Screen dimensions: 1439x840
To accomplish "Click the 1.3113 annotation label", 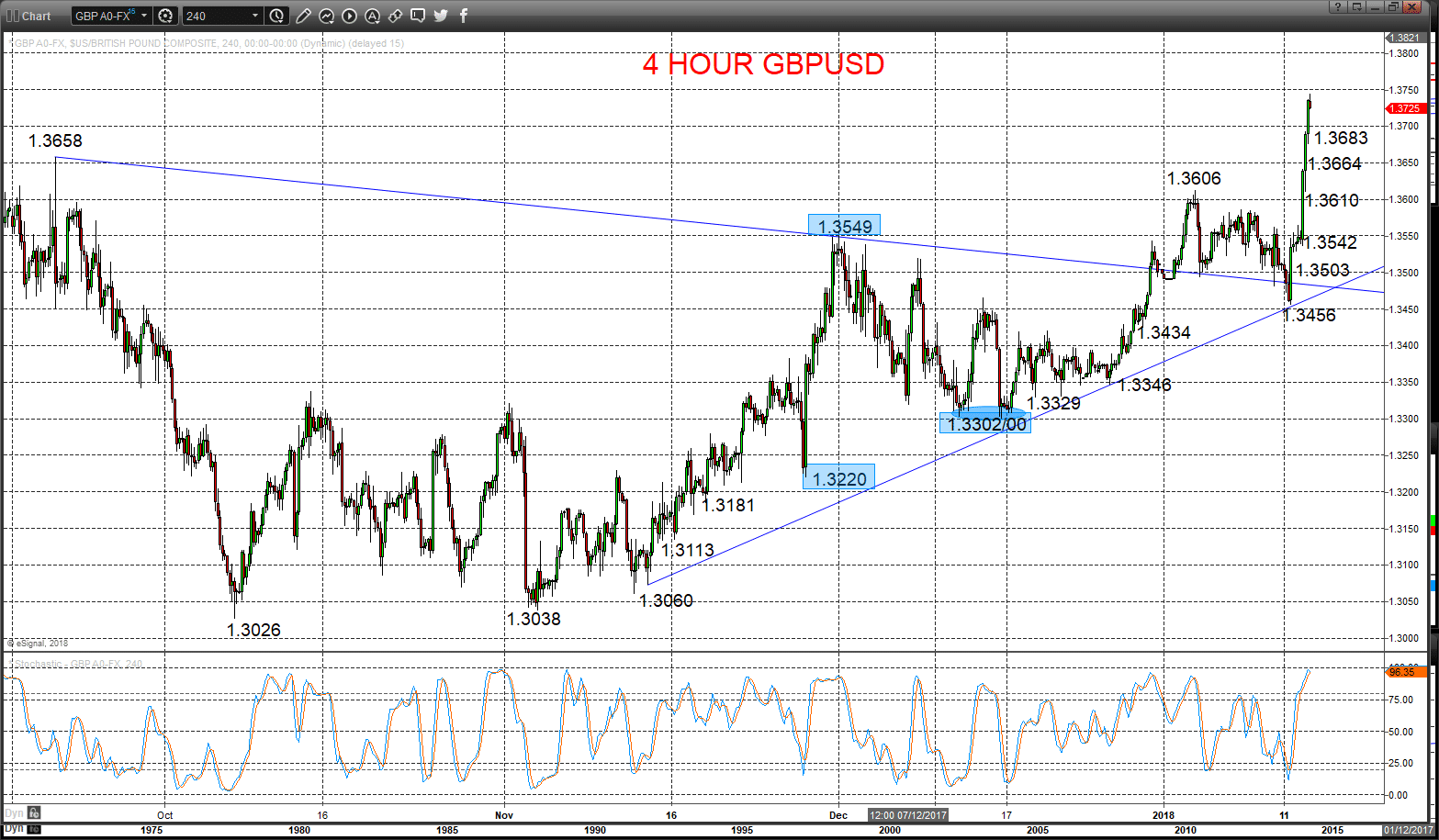I will 687,550.
